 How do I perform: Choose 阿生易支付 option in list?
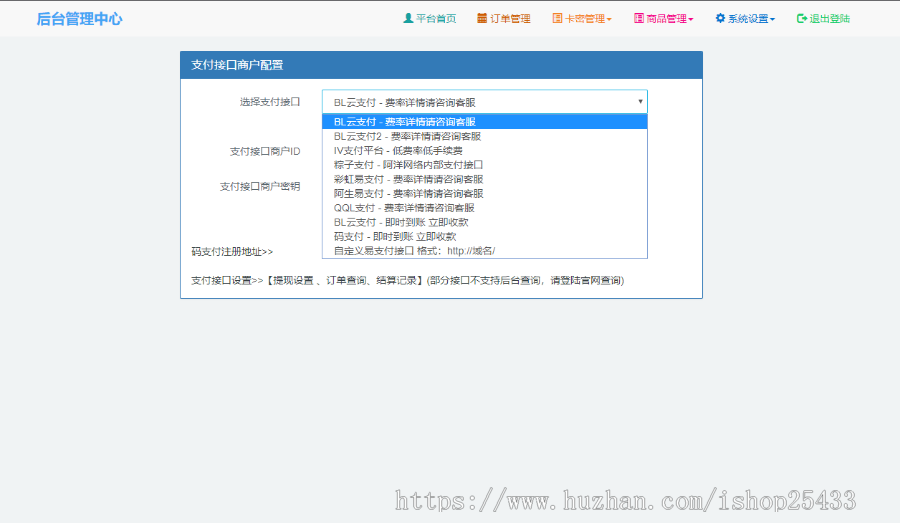click(x=484, y=193)
